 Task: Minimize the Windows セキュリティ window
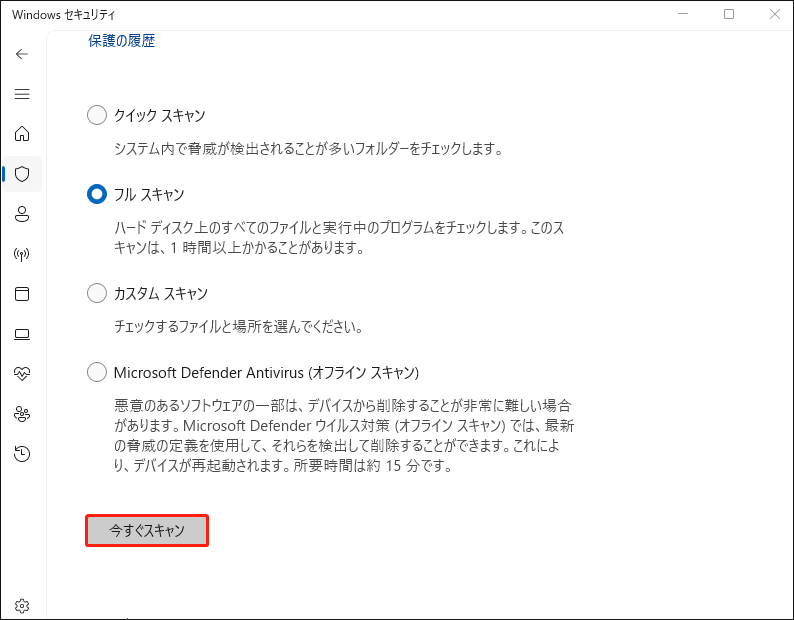click(683, 14)
